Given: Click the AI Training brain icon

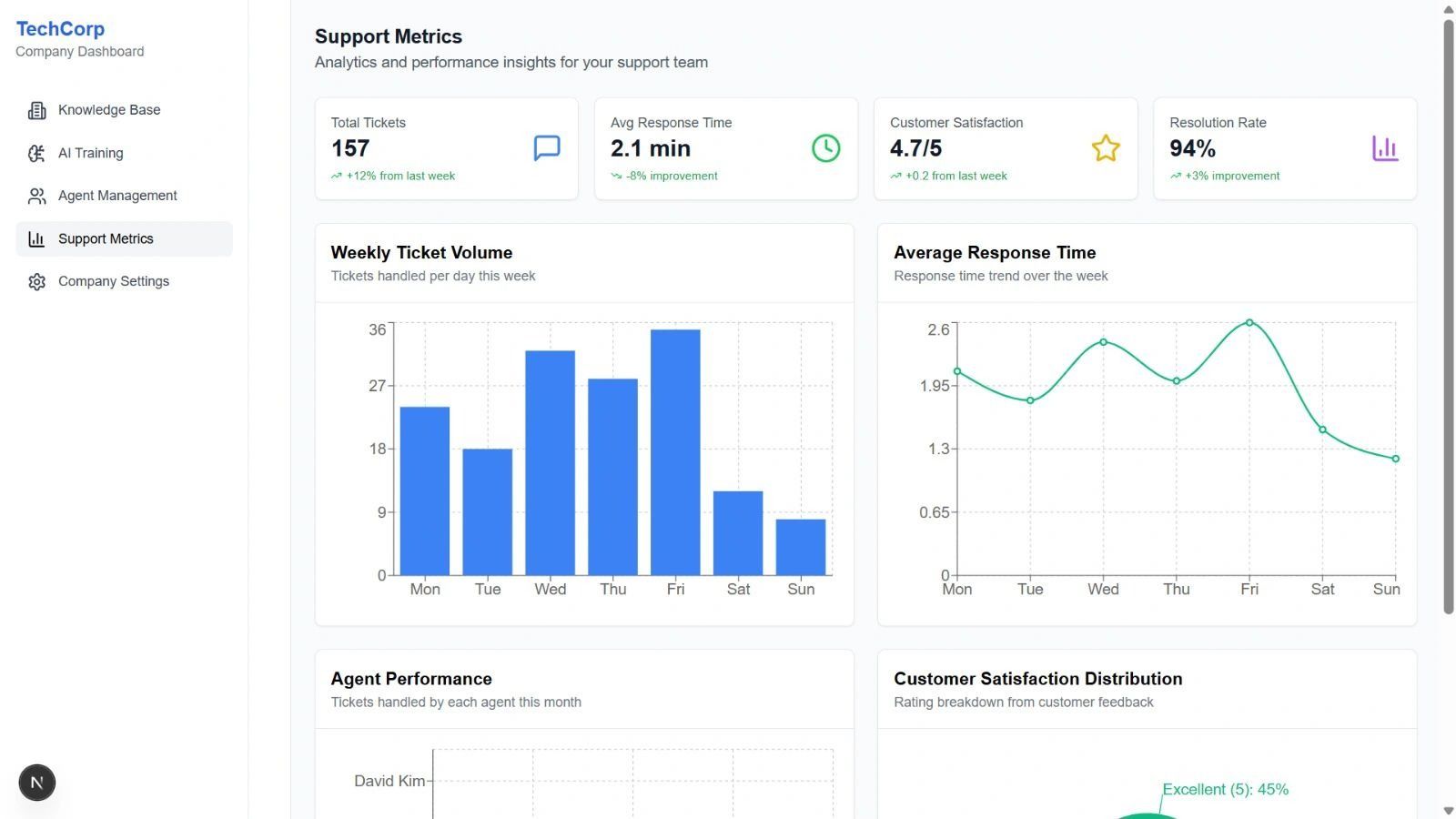Looking at the screenshot, I should (x=36, y=154).
